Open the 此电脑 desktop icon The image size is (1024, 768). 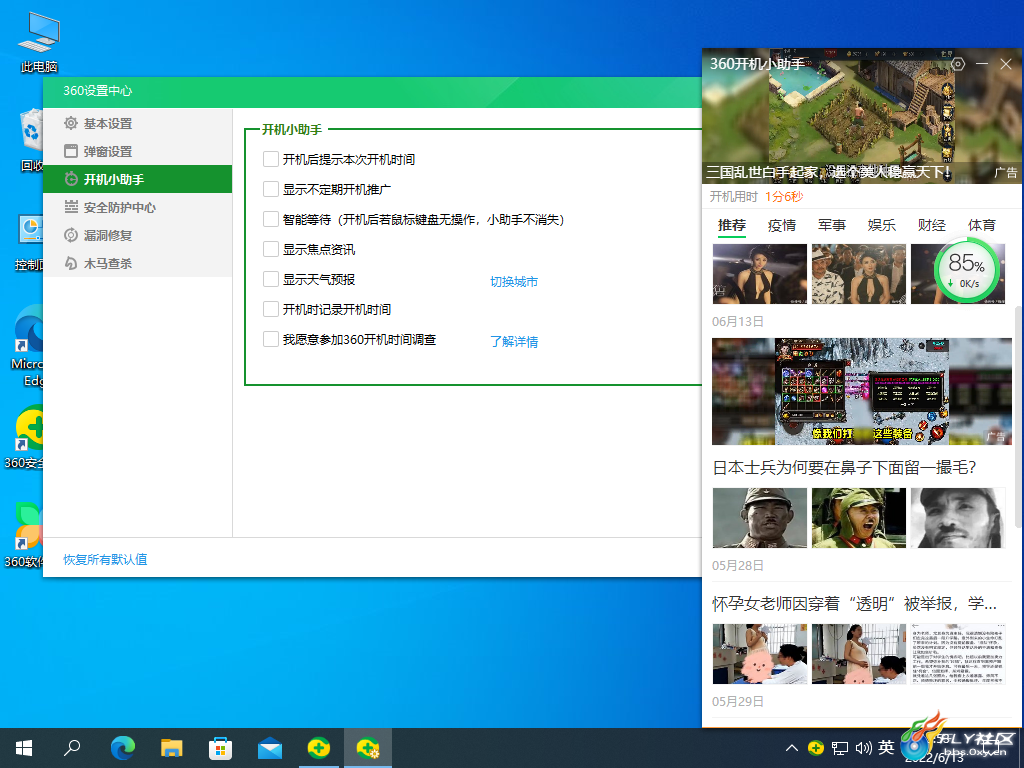(39, 42)
